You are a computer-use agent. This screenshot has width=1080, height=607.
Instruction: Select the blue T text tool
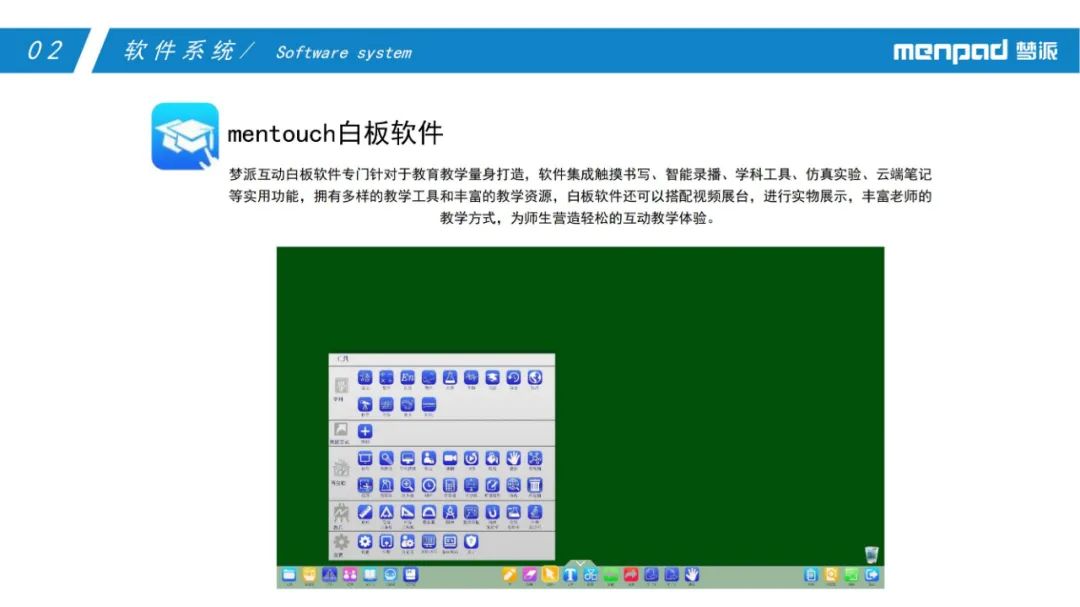570,575
